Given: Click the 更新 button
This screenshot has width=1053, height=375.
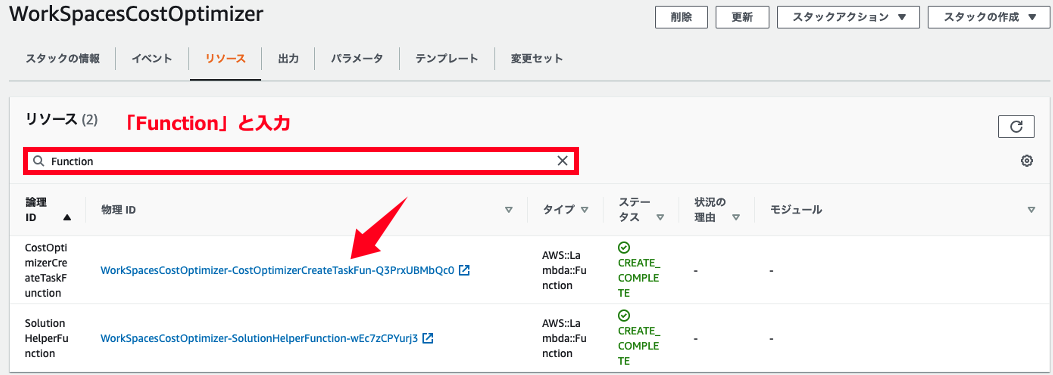Looking at the screenshot, I should pos(742,17).
